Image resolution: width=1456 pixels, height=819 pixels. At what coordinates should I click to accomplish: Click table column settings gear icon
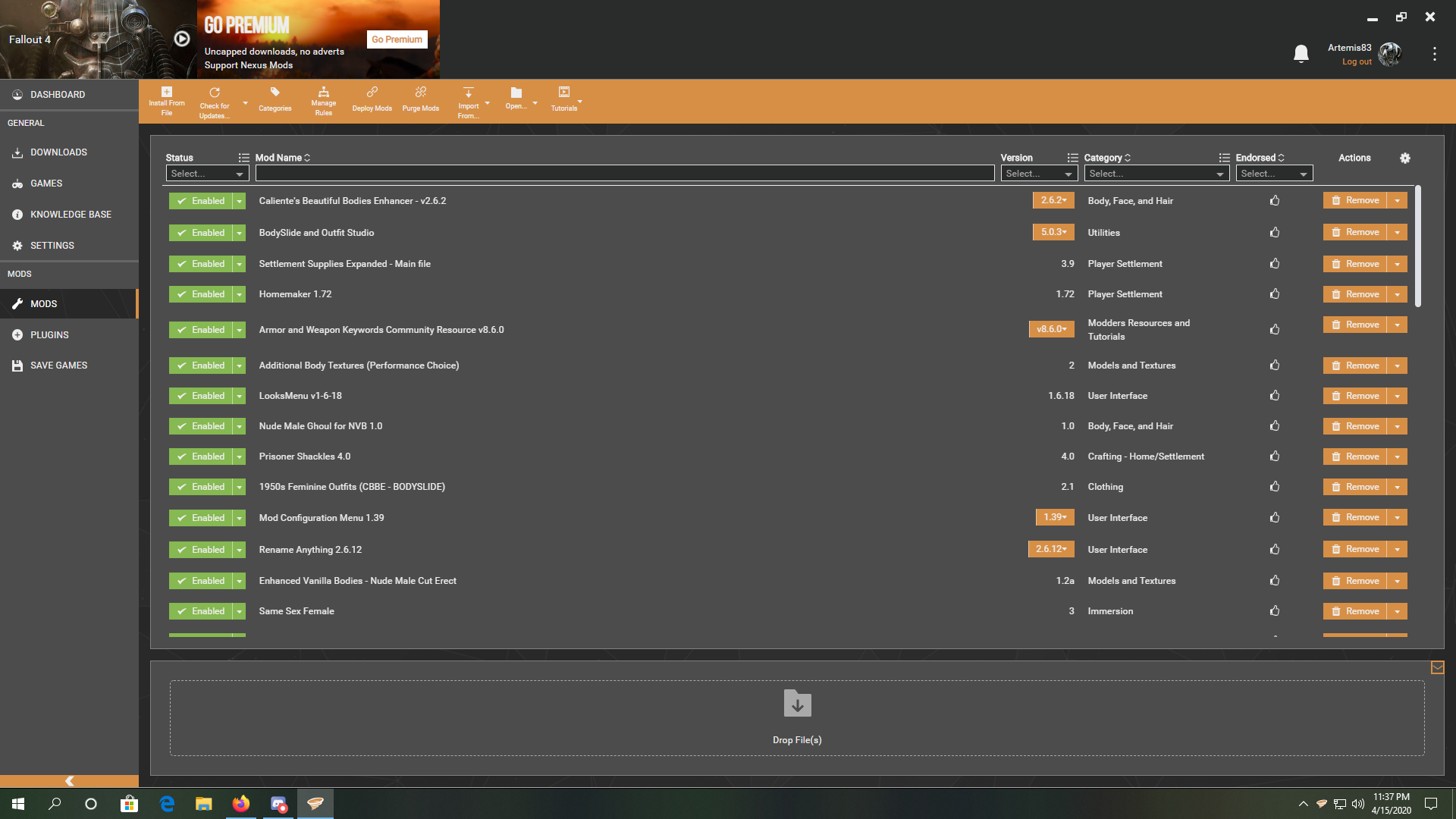coord(1404,158)
